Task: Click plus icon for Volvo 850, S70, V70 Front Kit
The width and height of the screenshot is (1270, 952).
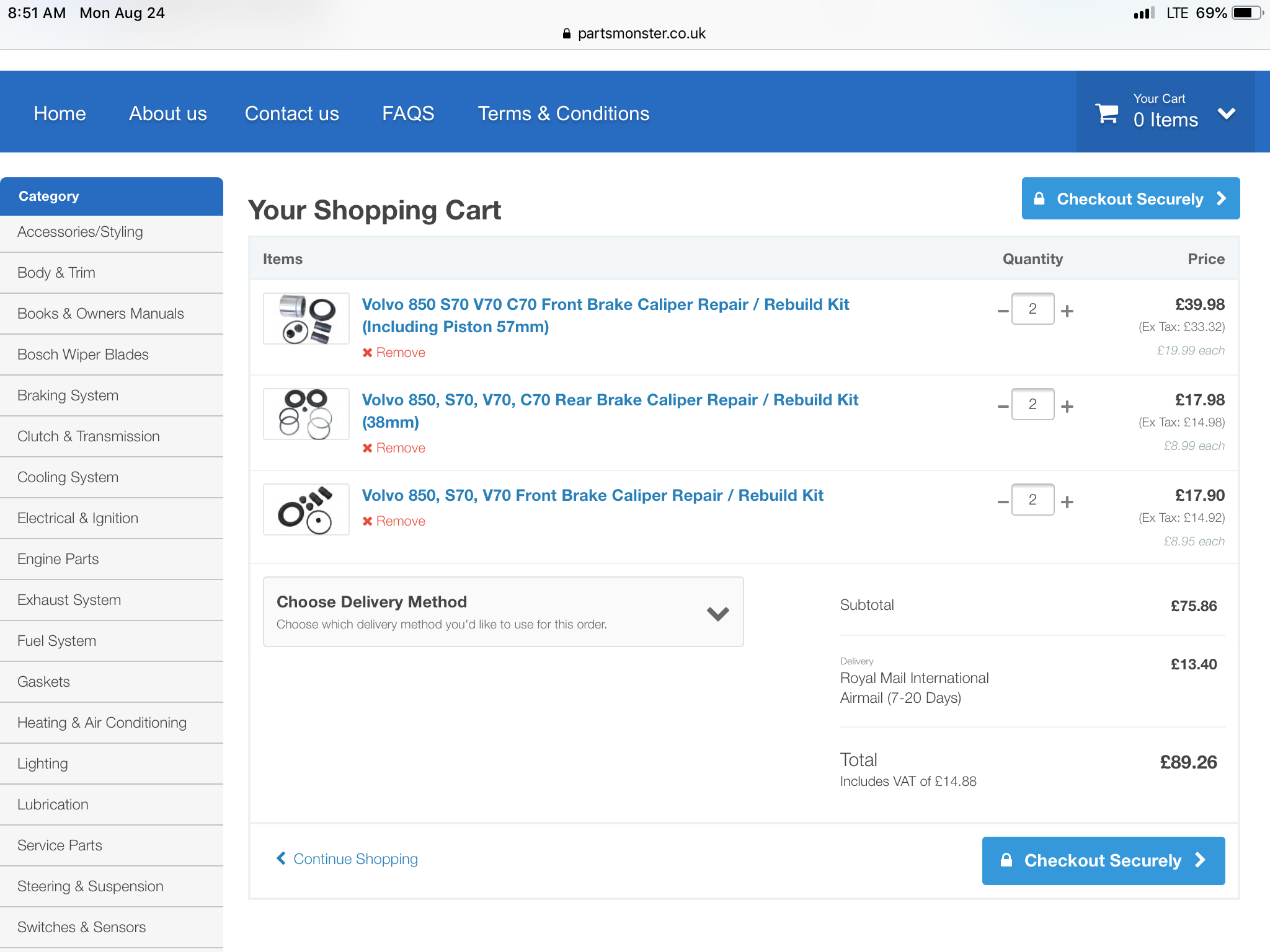Action: pyautogui.click(x=1067, y=501)
